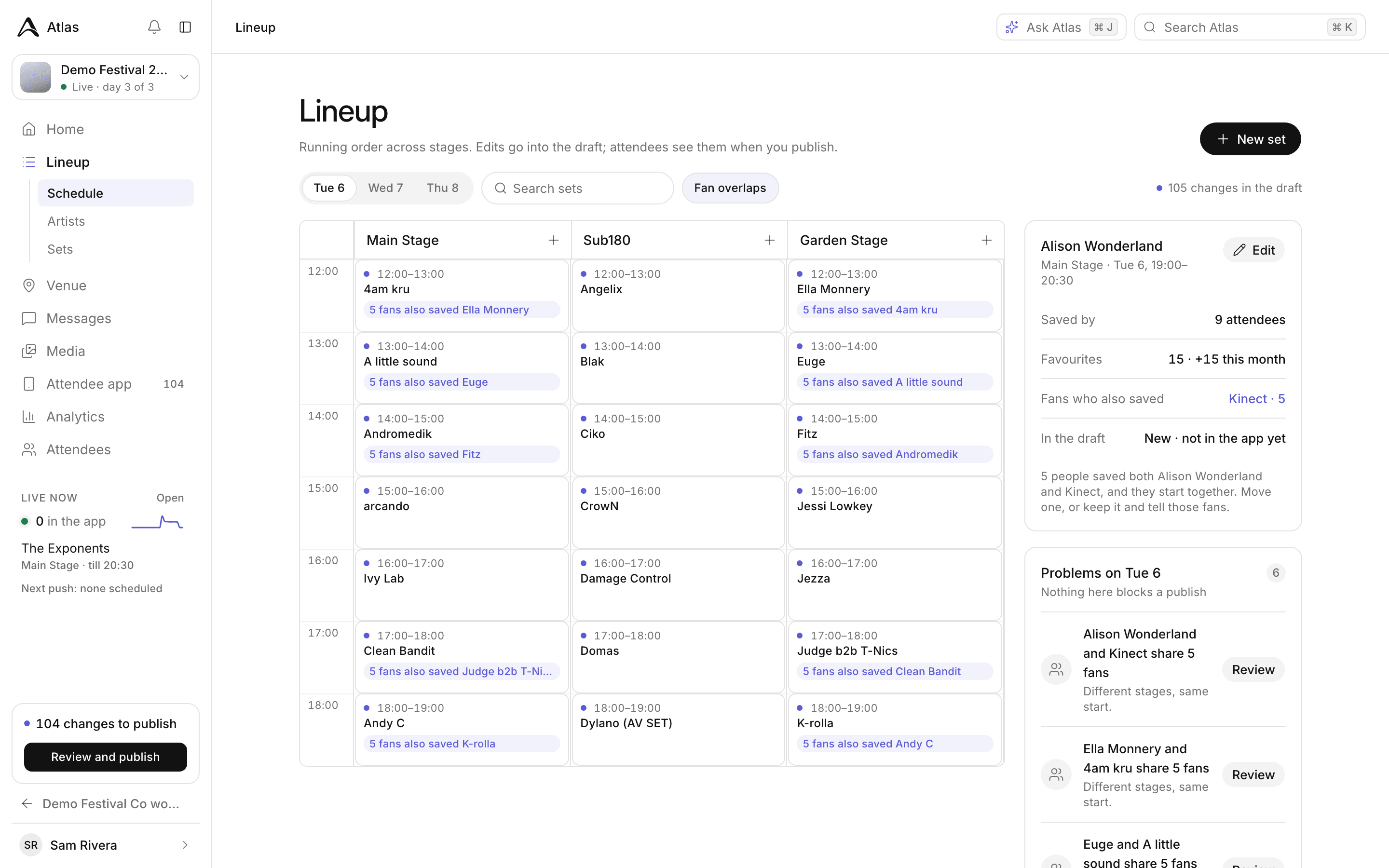
Task: Click the Ask Atlas sparkle button
Action: [1061, 27]
